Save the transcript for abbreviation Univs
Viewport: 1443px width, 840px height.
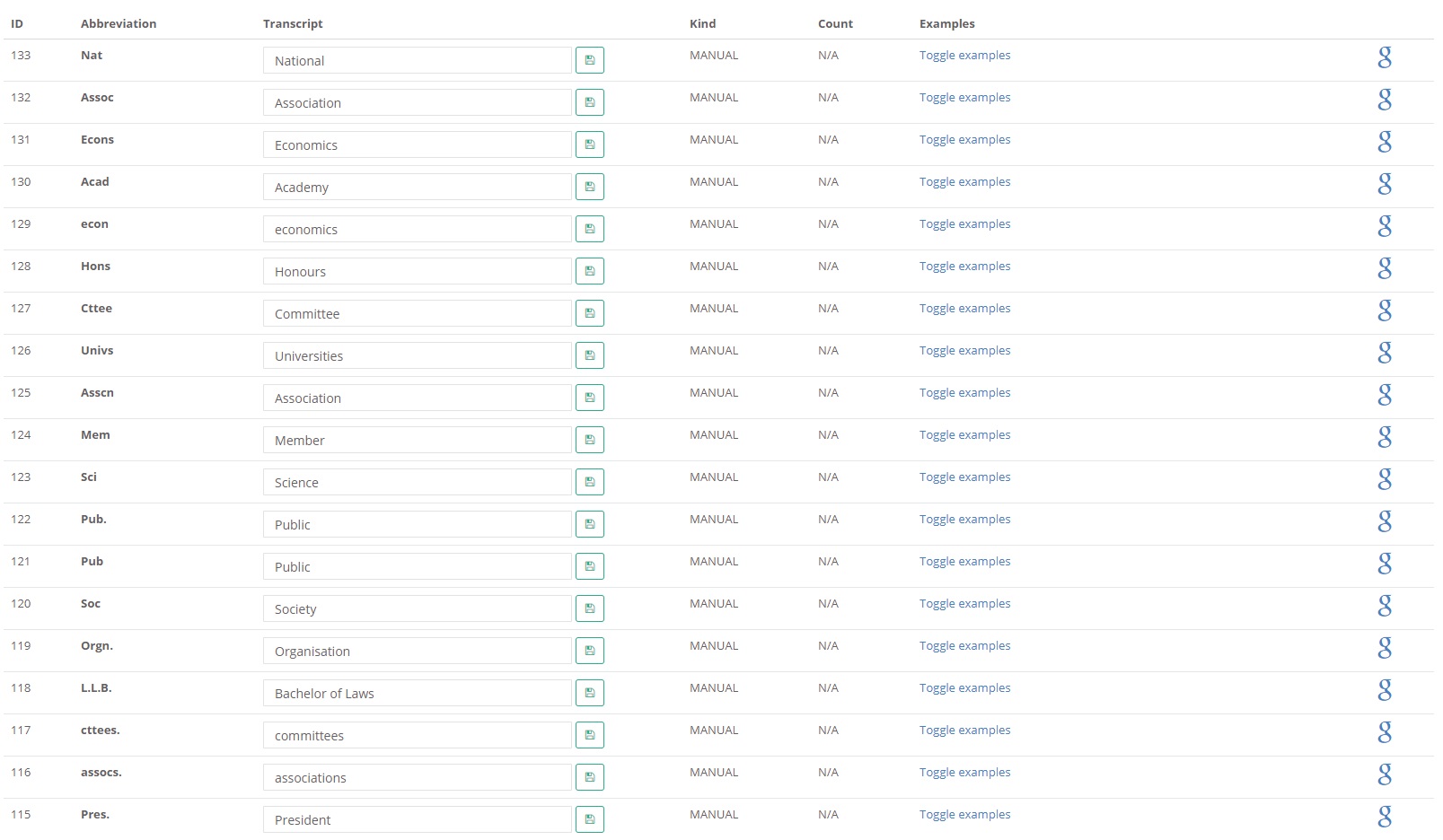tap(590, 355)
